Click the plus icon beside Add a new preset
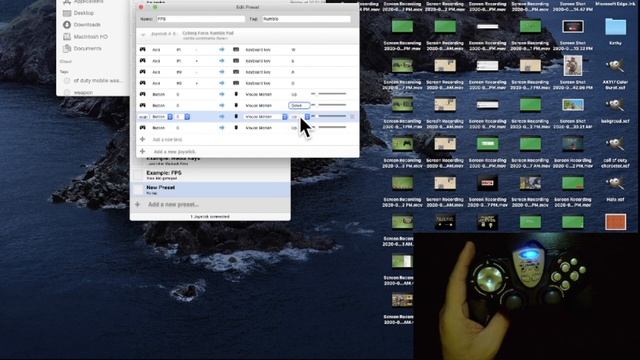The image size is (640, 360). pos(138,204)
